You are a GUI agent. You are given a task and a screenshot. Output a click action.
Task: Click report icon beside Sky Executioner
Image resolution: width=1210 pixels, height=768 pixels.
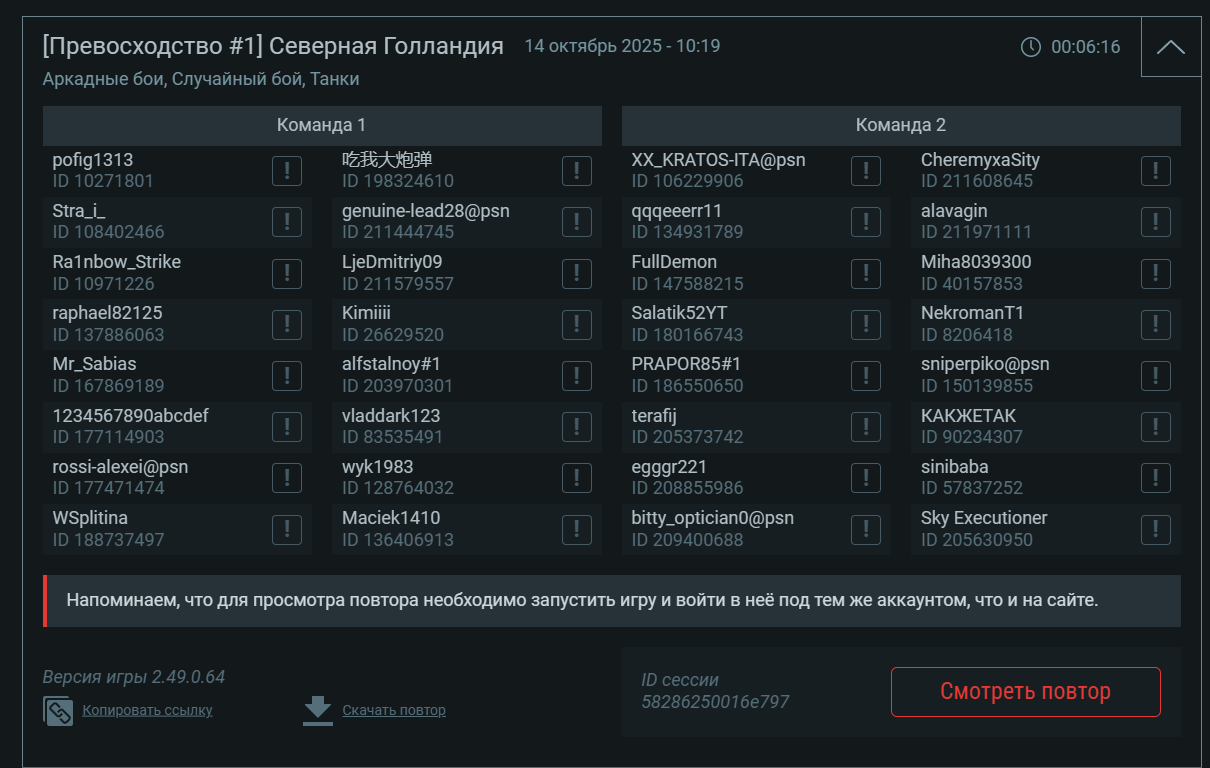coord(1155,529)
